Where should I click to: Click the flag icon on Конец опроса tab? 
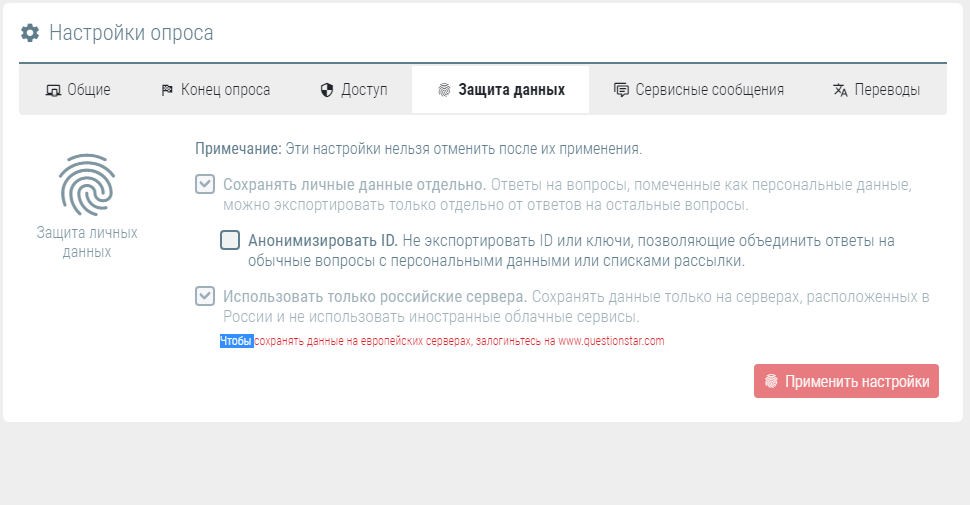[167, 90]
